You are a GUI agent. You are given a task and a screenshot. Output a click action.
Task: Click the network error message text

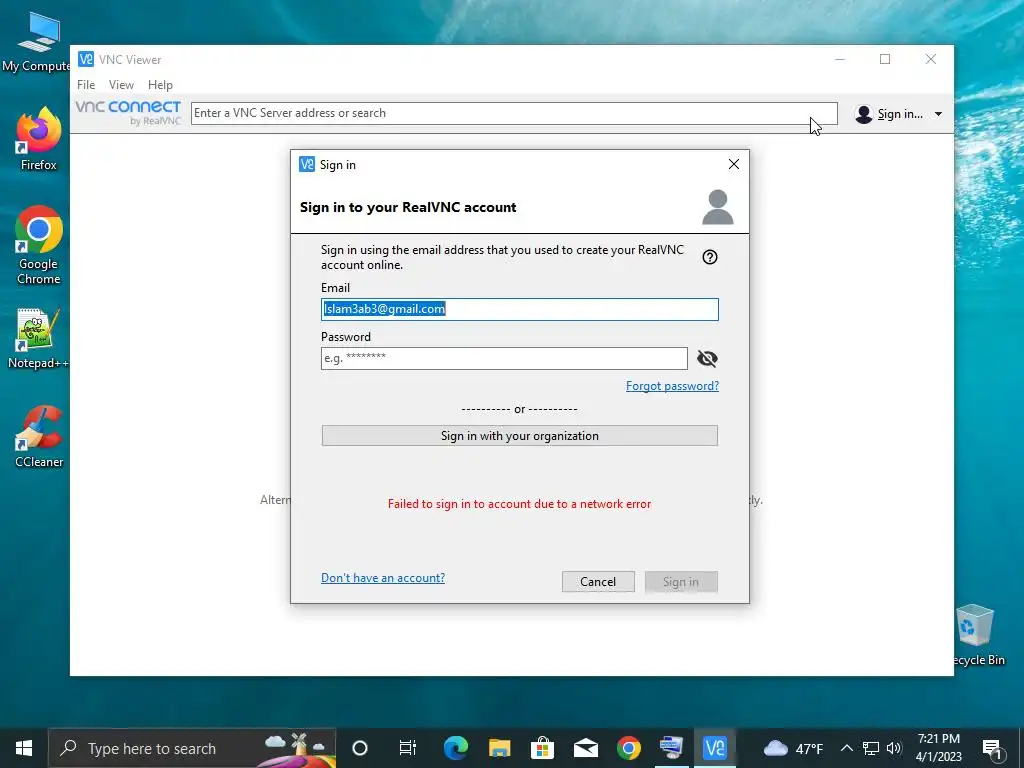click(x=519, y=504)
